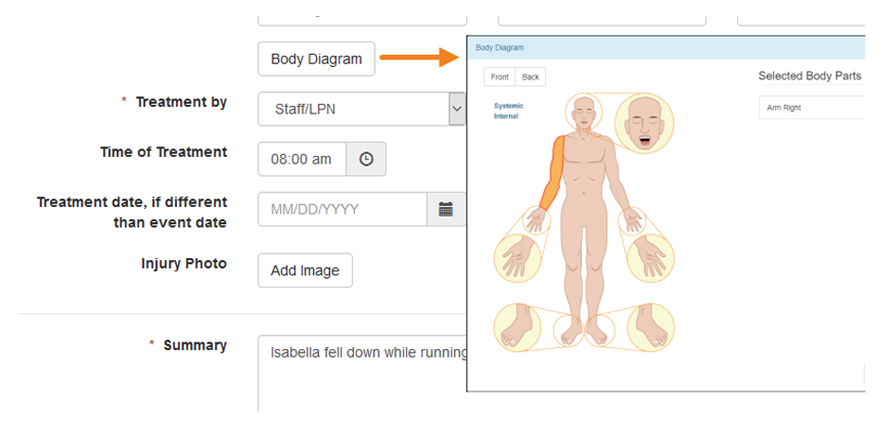Select the torso on the body diagram
The image size is (882, 428).
[584, 174]
